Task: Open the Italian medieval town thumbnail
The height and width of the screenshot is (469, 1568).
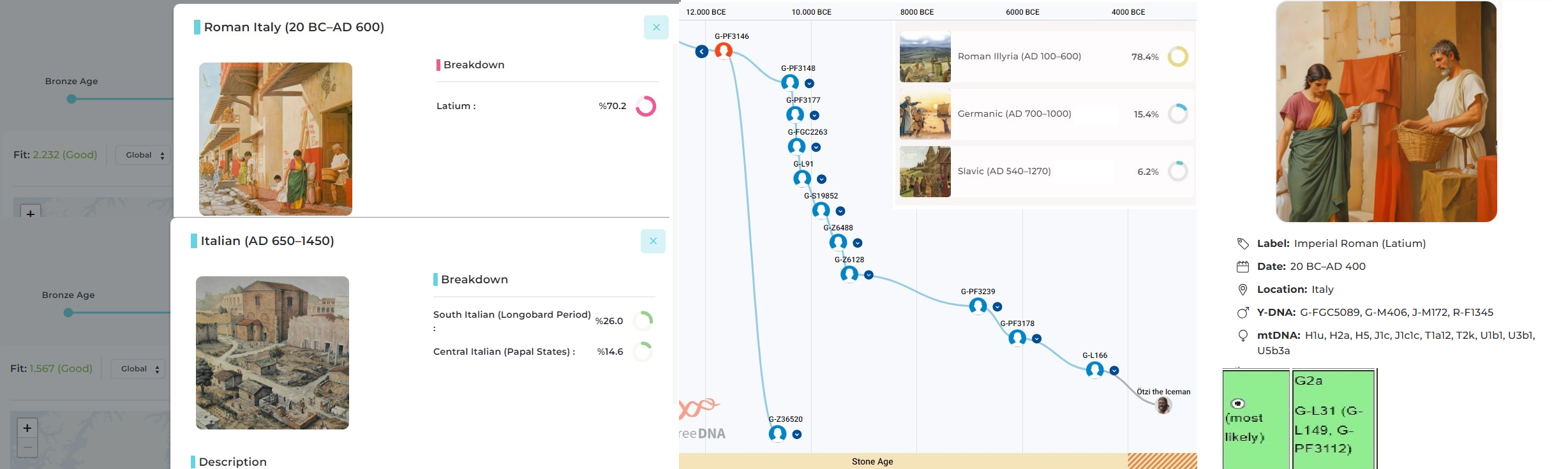Action: [273, 353]
